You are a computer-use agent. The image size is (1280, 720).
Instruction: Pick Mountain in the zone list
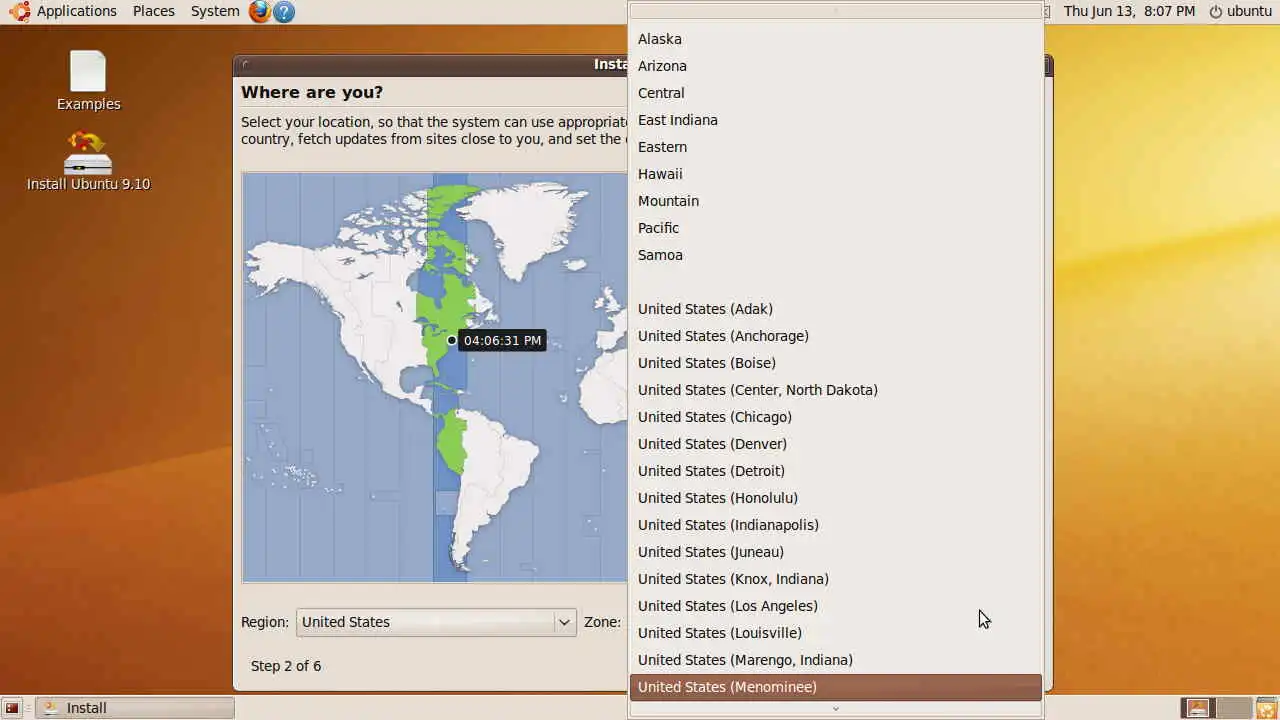coord(835,201)
